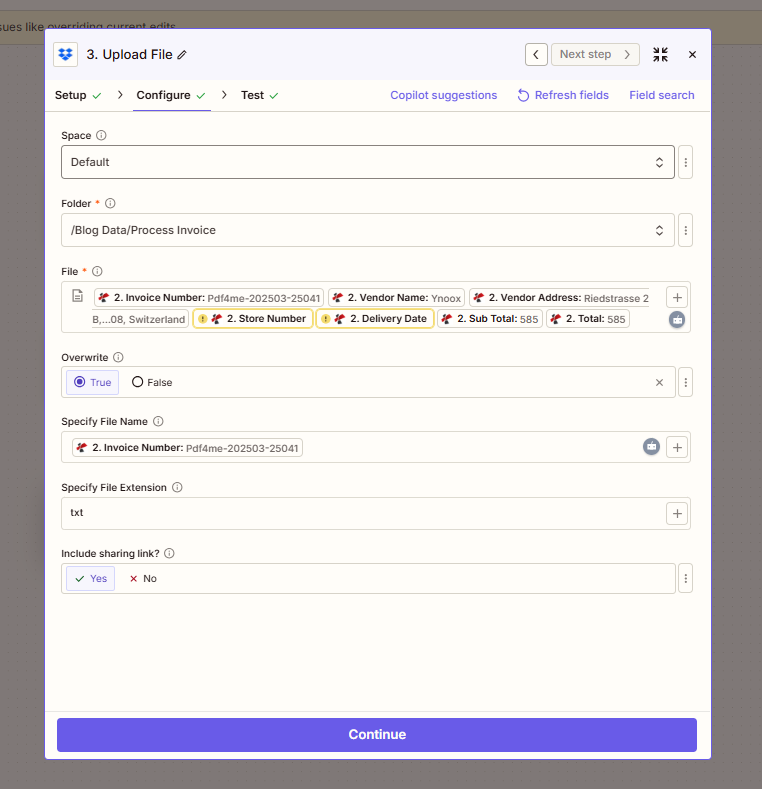The height and width of the screenshot is (789, 762).
Task: Choose Yes for Include sharing link
Action: pos(91,579)
